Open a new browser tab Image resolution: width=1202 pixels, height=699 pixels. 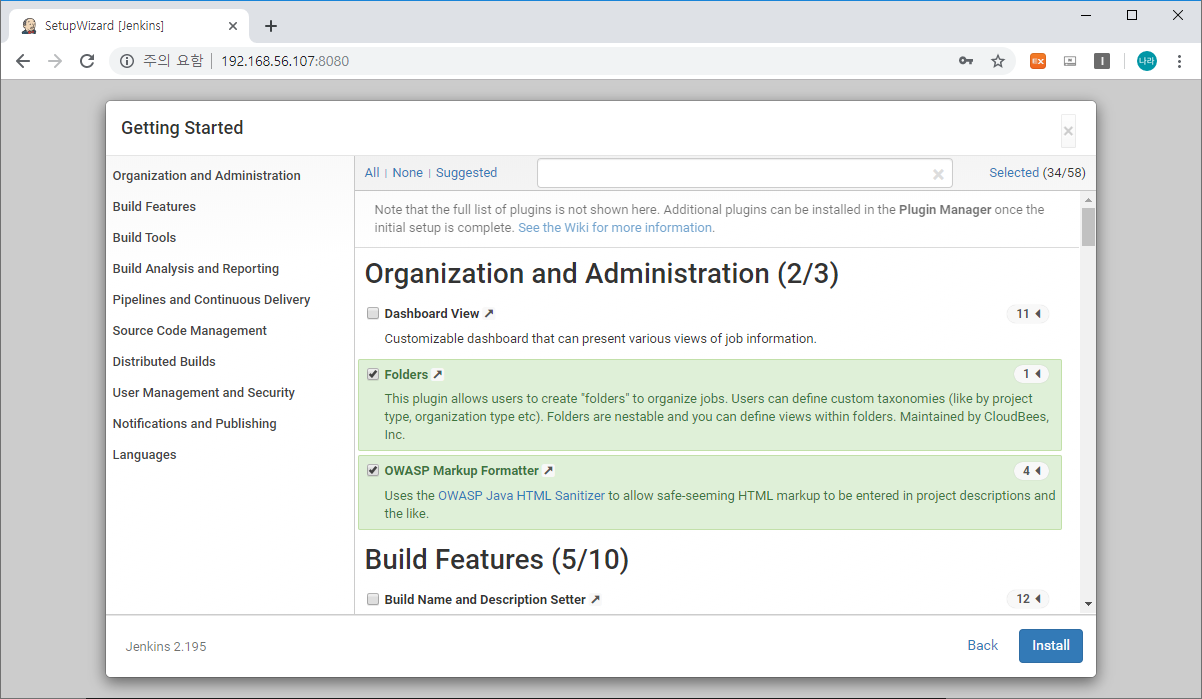point(270,26)
